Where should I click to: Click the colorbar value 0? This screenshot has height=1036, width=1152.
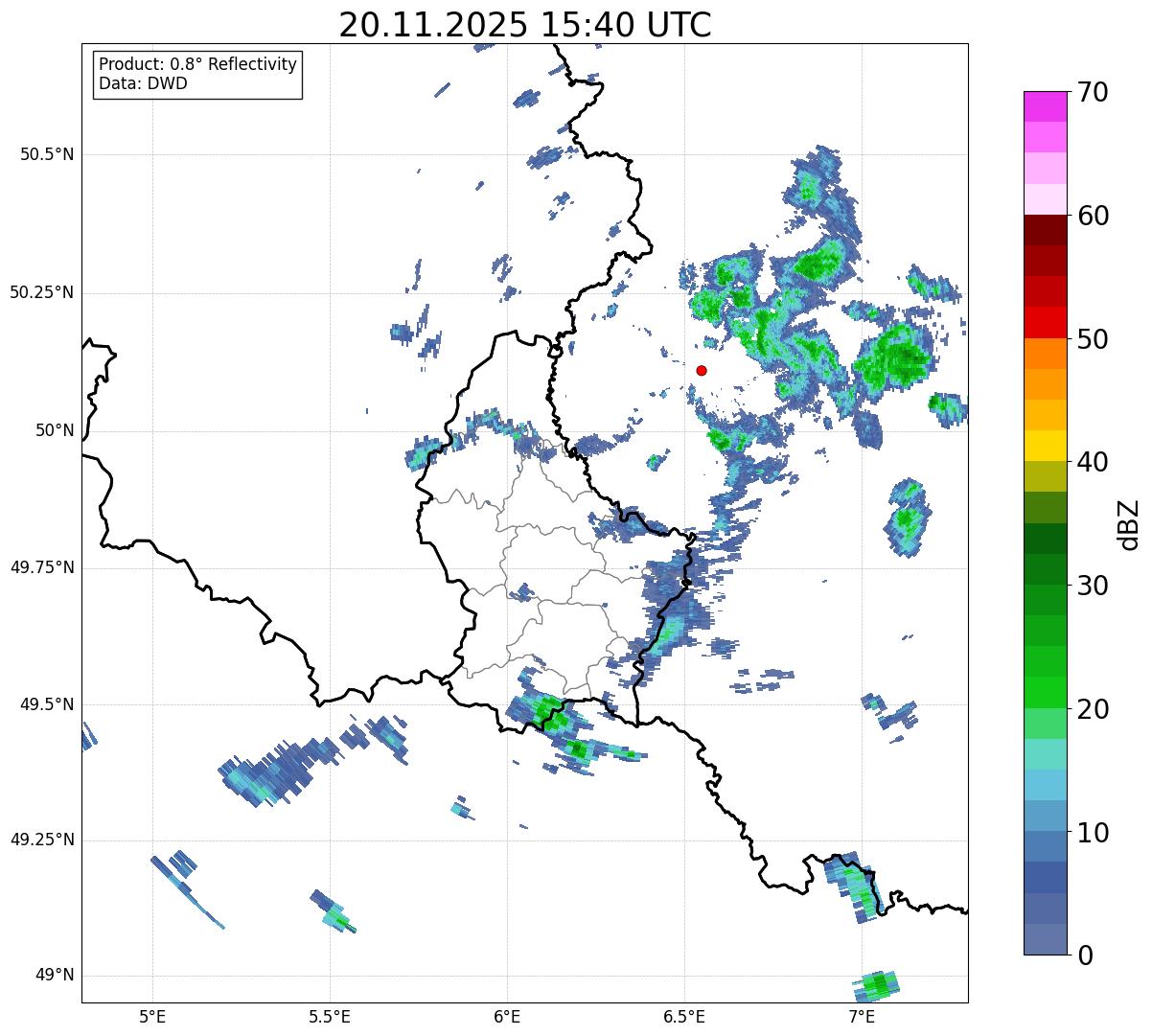pos(1085,955)
